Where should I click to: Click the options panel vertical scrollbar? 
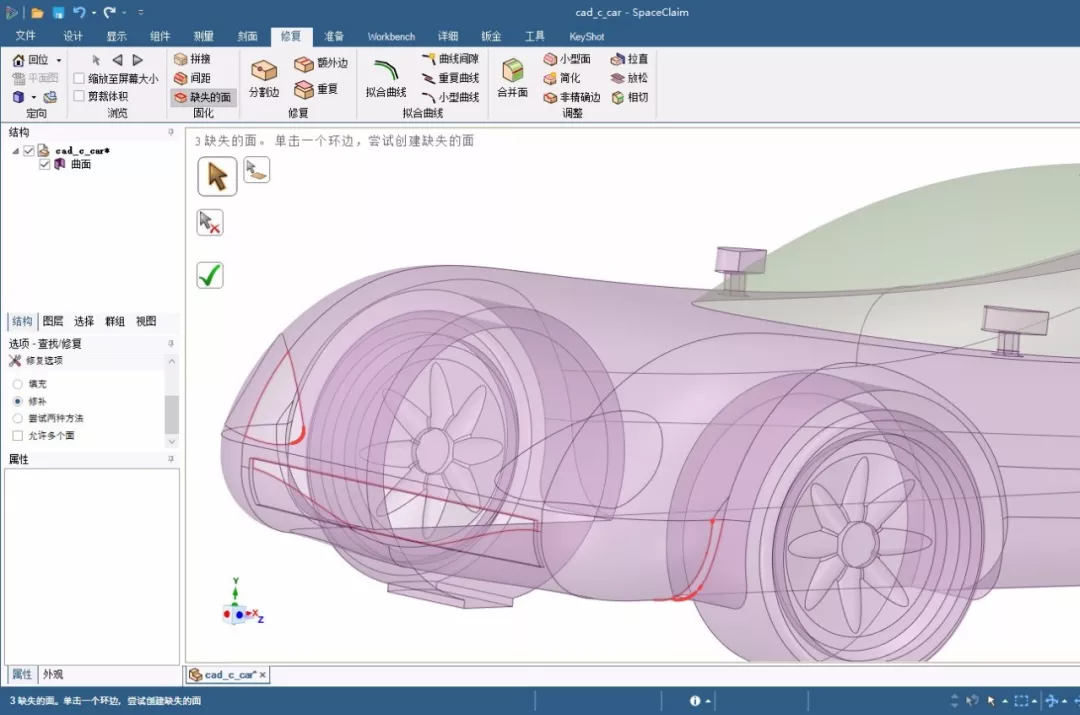click(172, 413)
